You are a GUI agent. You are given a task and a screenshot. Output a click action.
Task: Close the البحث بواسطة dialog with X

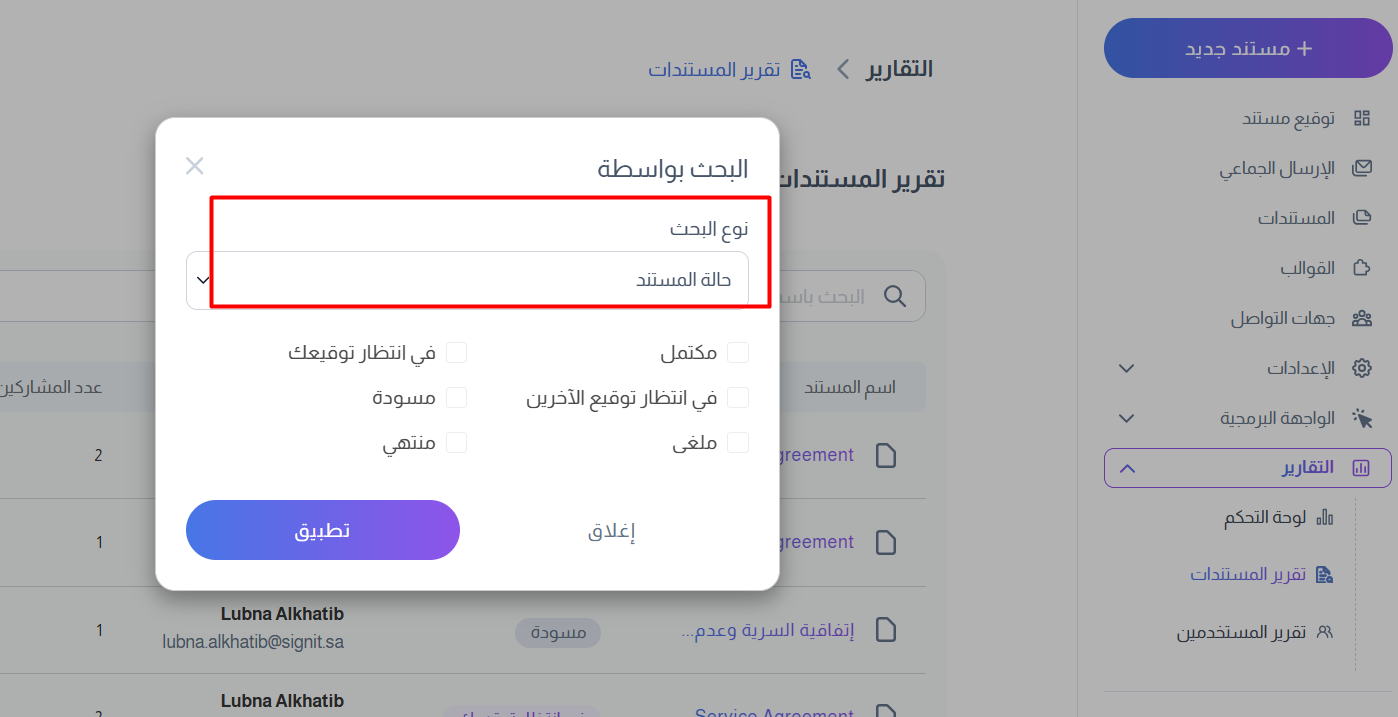pyautogui.click(x=195, y=166)
